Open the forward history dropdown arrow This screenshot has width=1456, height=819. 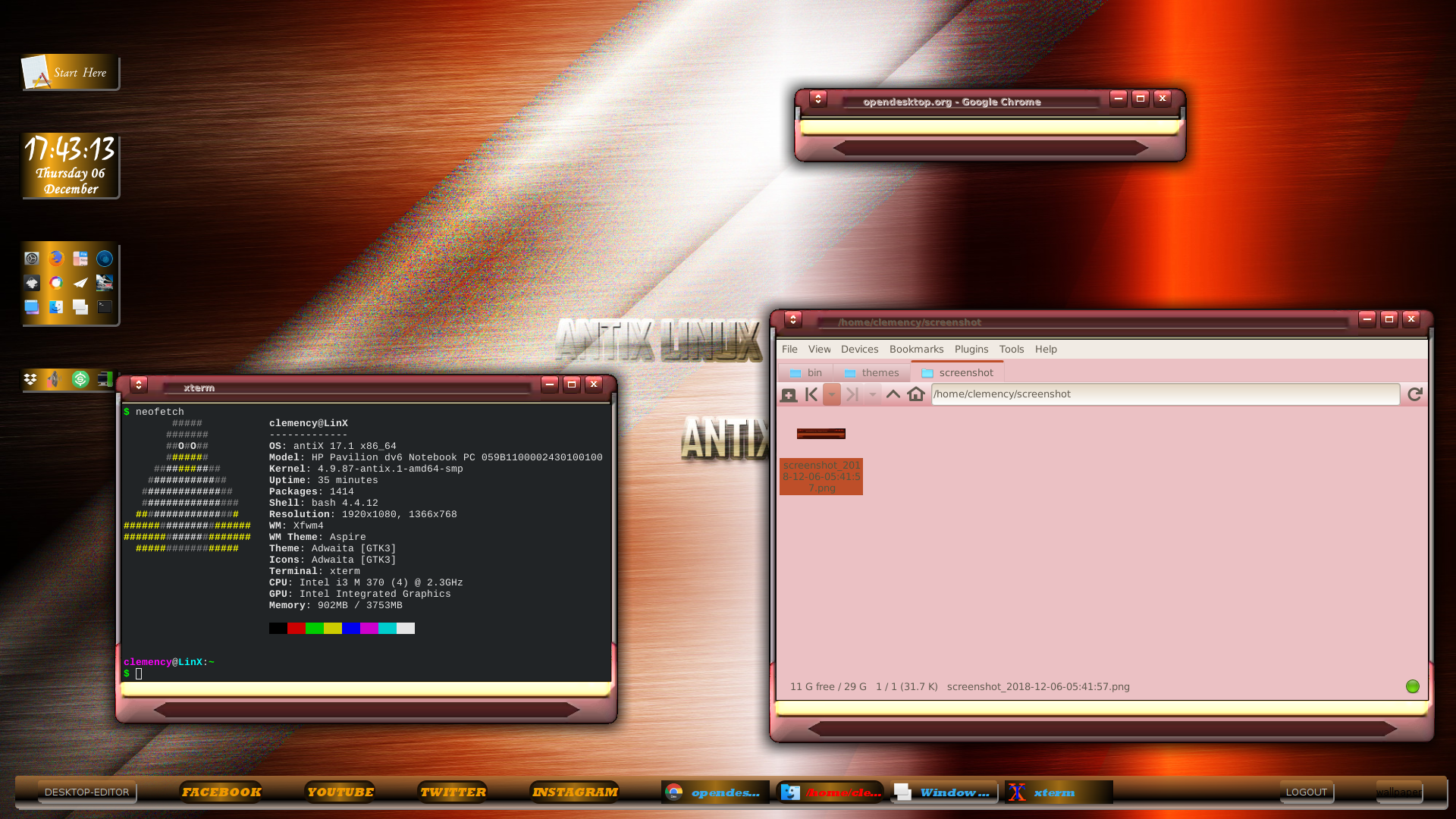tap(873, 394)
